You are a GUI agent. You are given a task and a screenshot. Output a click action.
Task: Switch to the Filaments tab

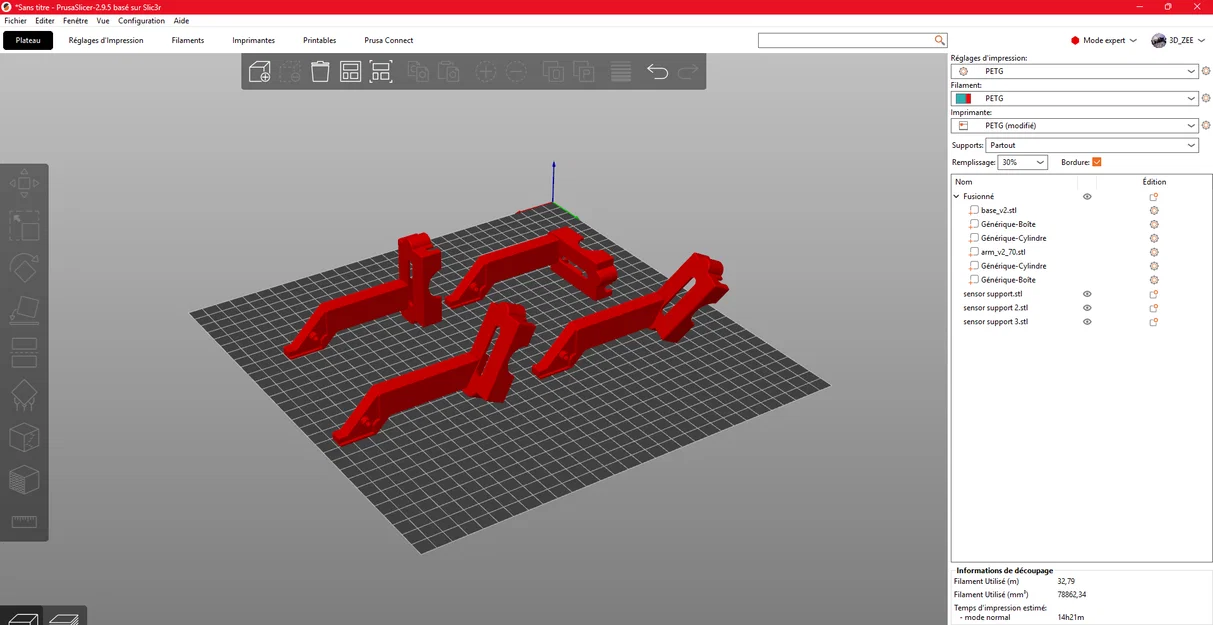pyautogui.click(x=188, y=40)
